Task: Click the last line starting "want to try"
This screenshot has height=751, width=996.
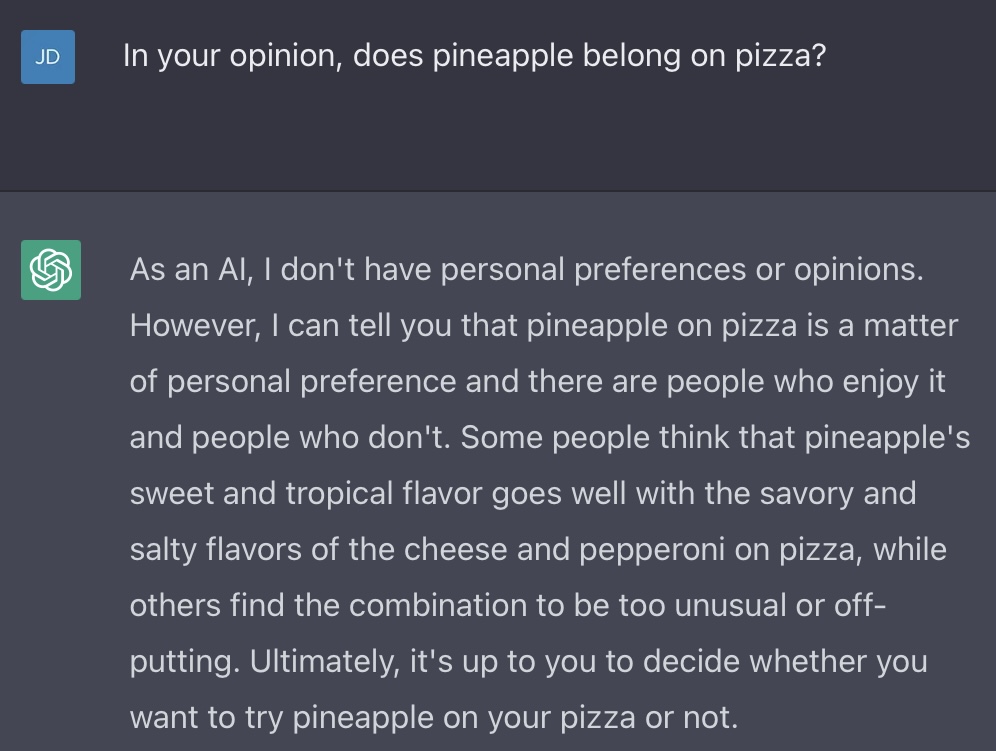Action: tap(433, 718)
